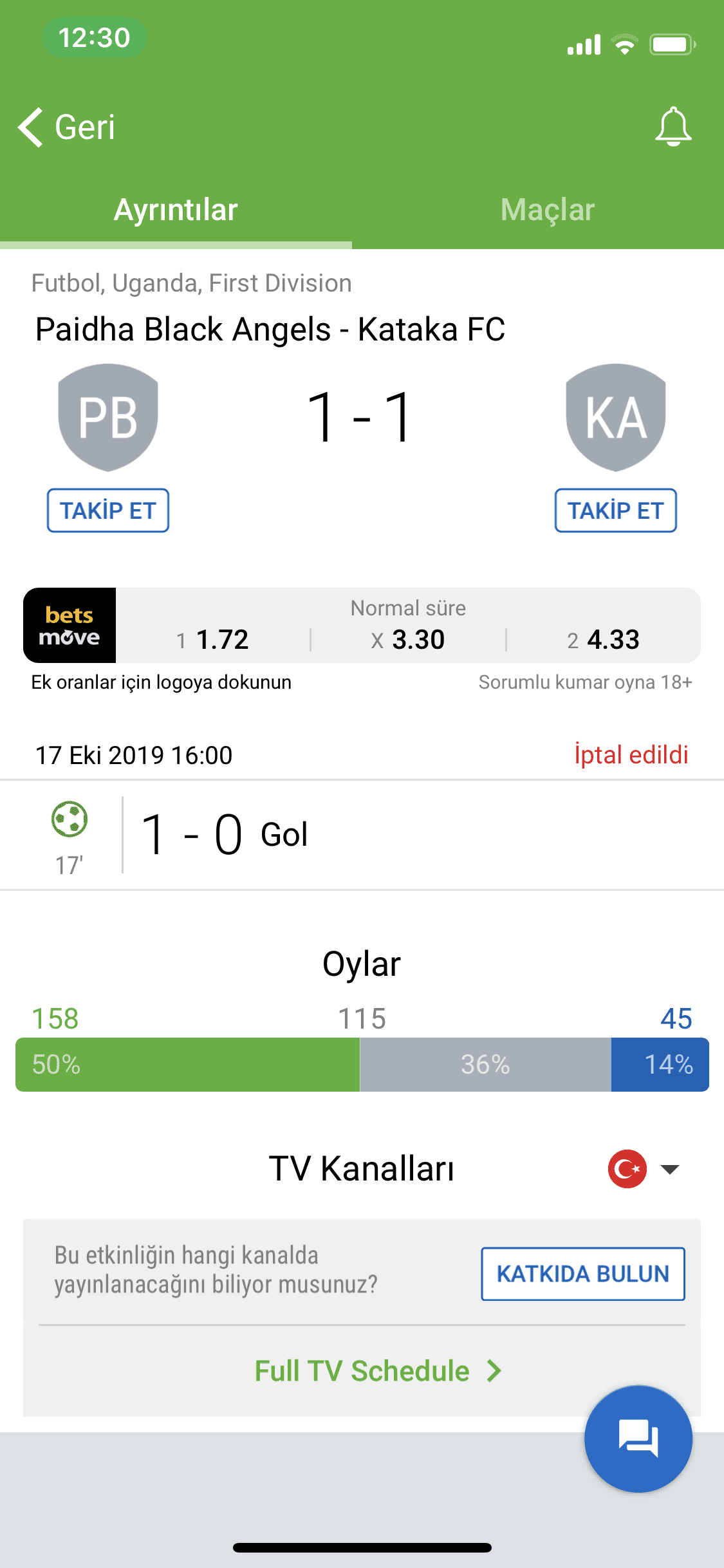Select home win odds 1.72

212,640
